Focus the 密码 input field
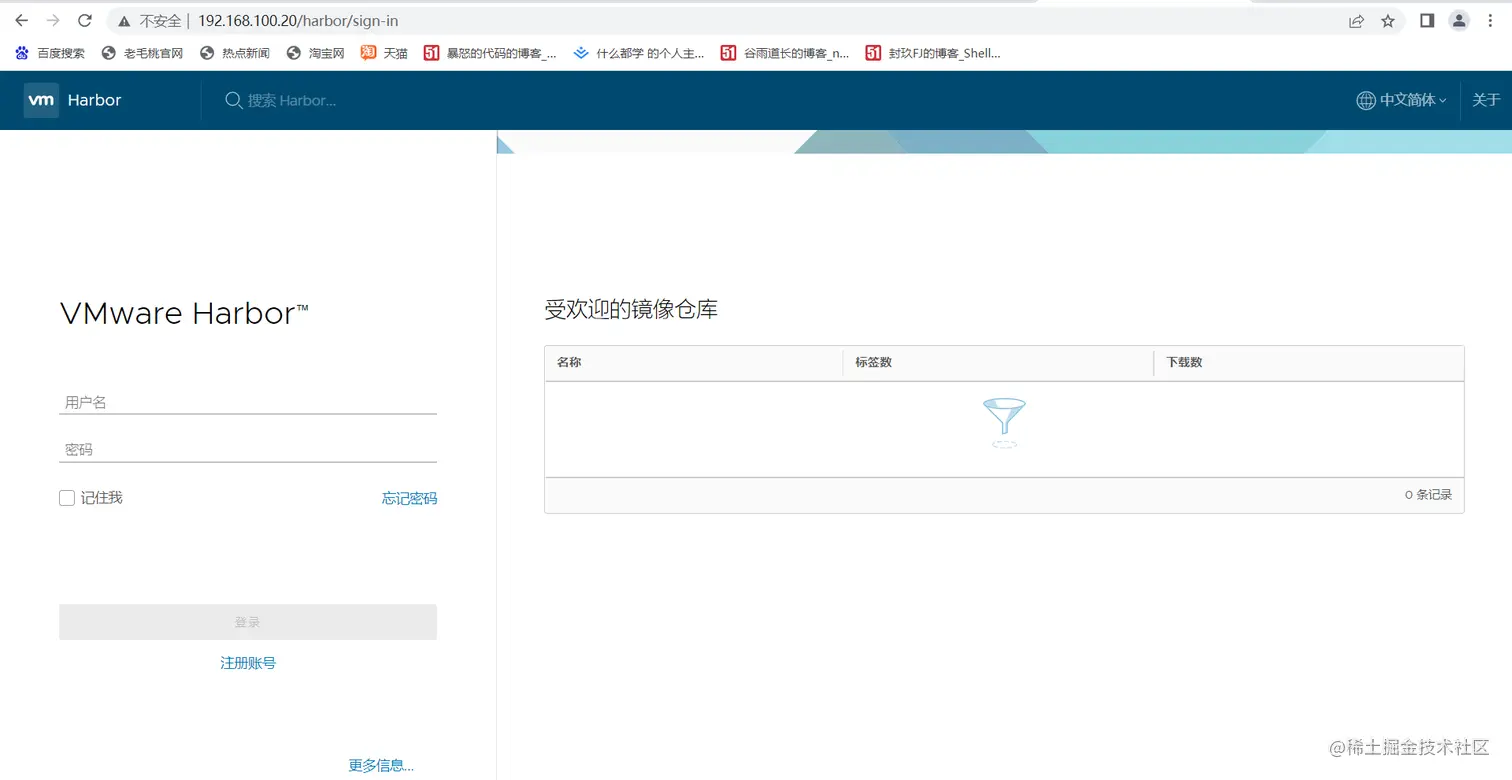The width and height of the screenshot is (1512, 780). point(248,450)
